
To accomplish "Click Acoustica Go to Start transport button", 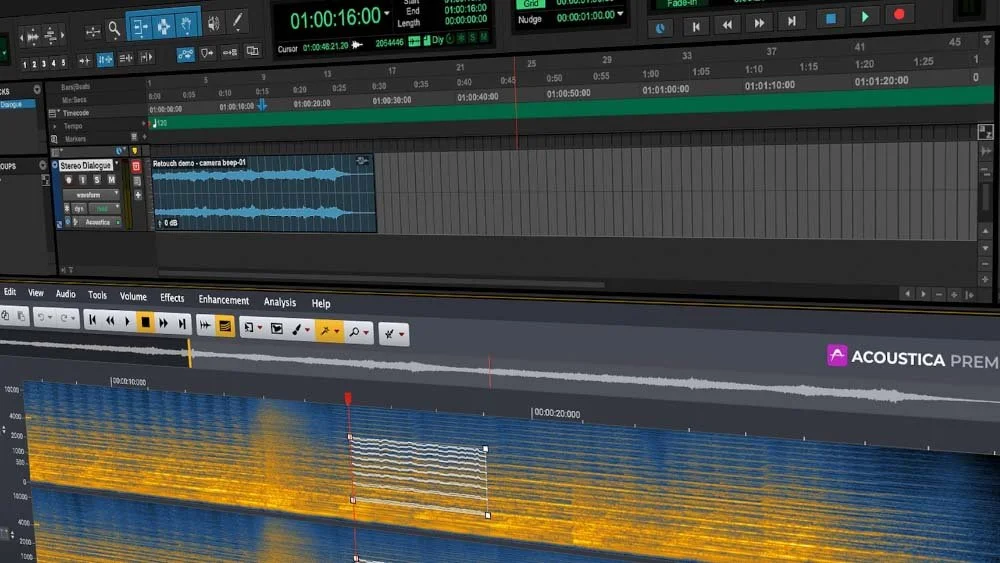I will point(92,320).
